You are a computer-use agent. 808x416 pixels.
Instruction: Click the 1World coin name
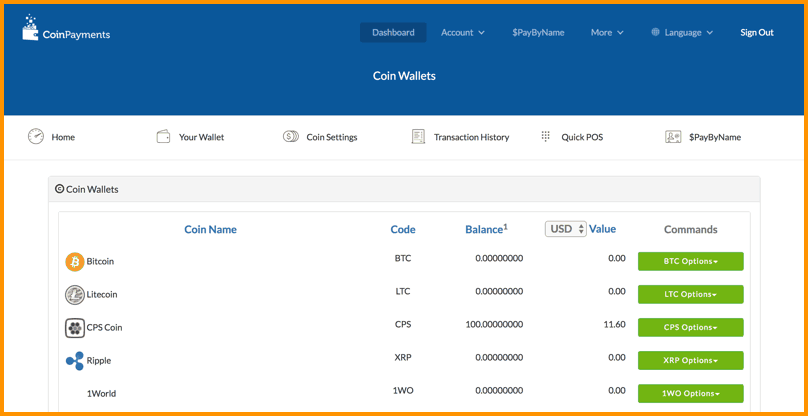tap(101, 394)
